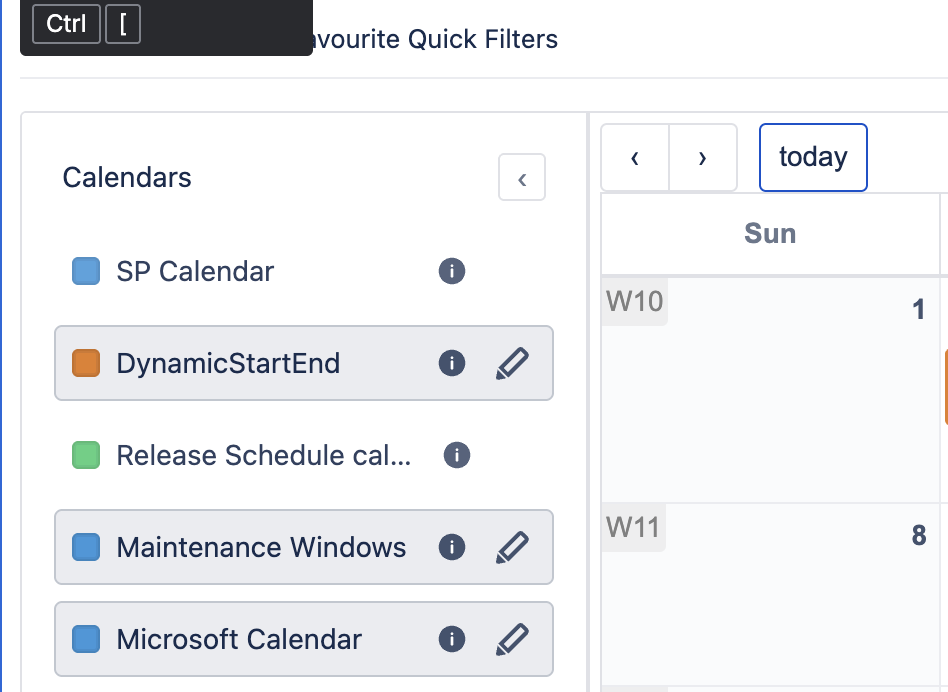This screenshot has height=692, width=948.
Task: Disable the Maintenance Windows calendar
Action: tap(85, 547)
